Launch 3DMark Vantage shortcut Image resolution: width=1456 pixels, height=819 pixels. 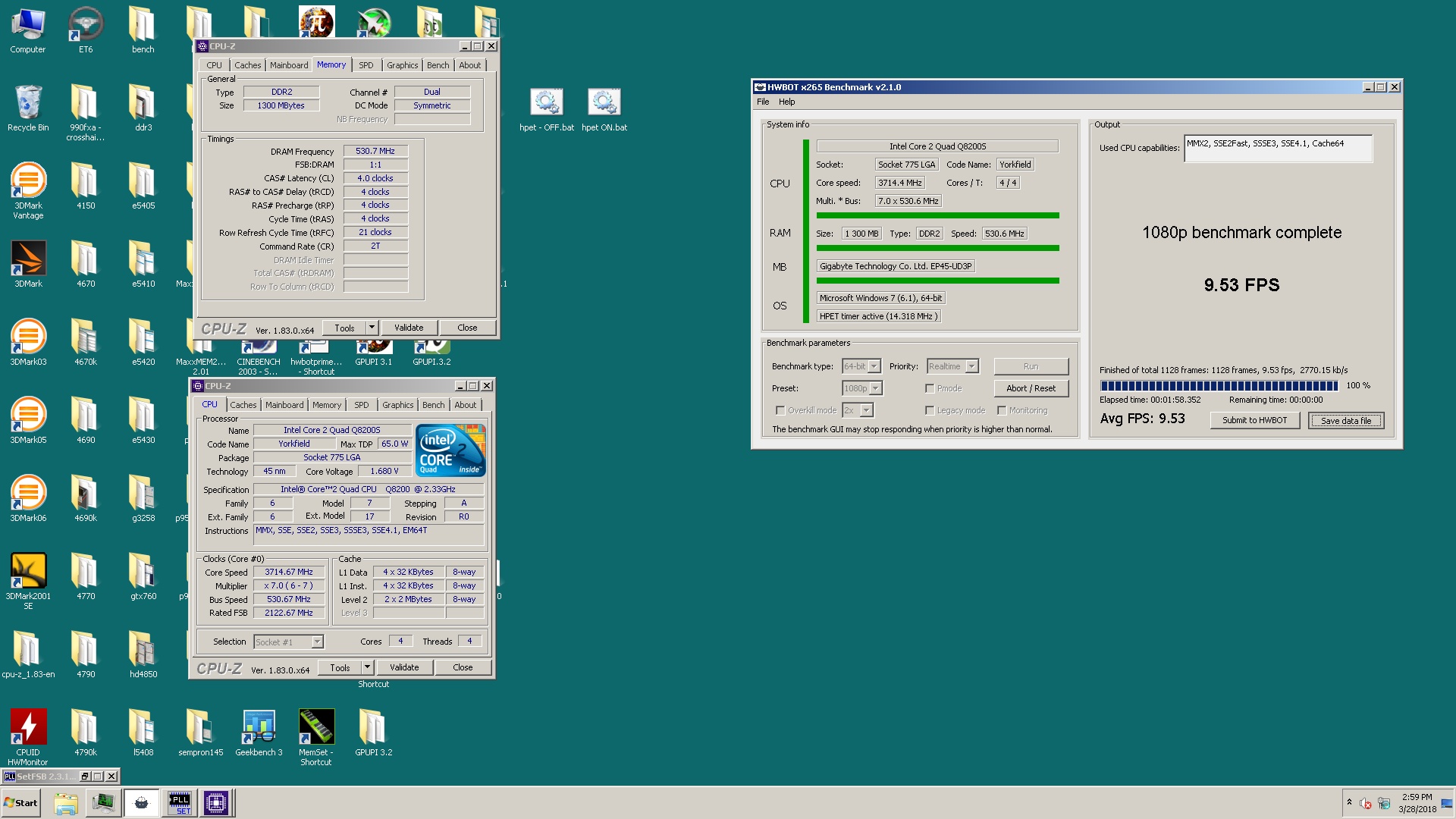[28, 191]
